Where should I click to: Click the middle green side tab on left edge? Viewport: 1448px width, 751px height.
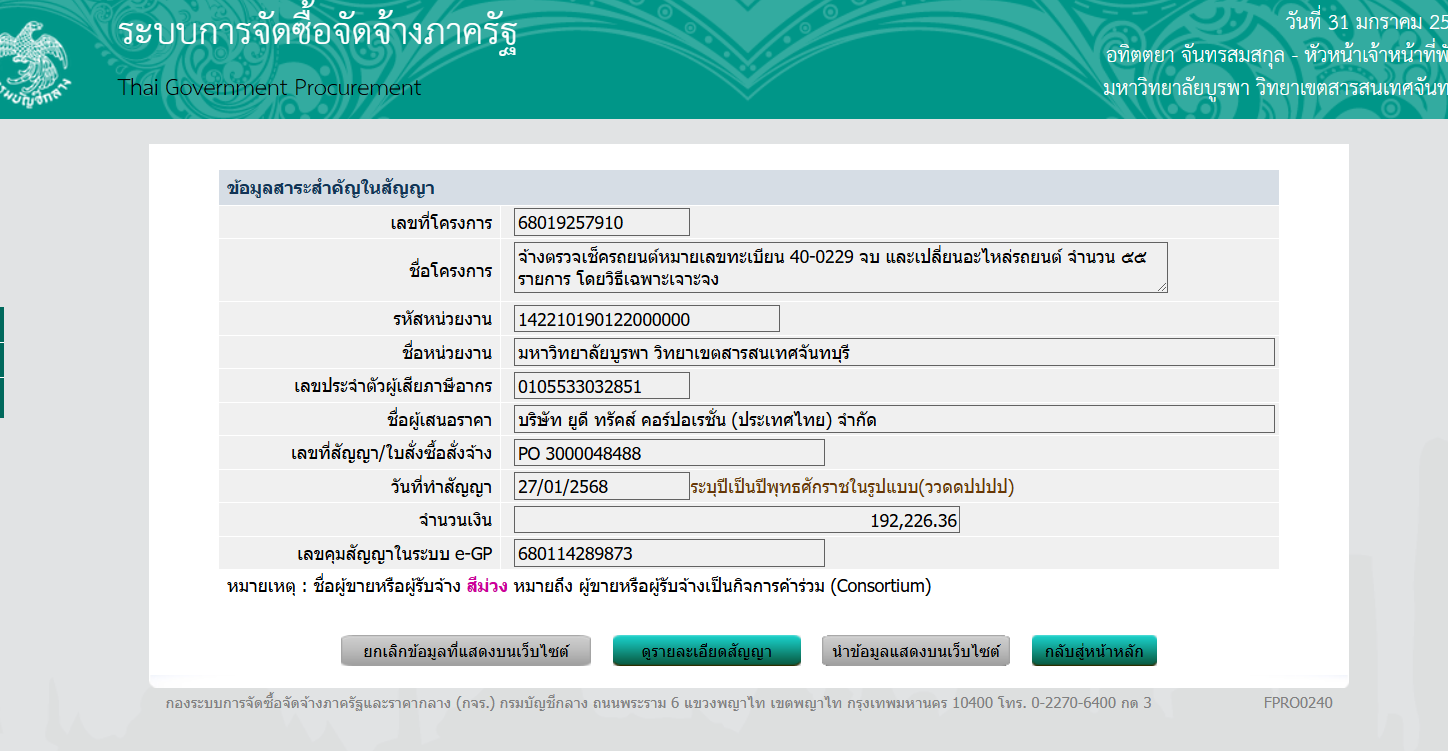pos(2,360)
